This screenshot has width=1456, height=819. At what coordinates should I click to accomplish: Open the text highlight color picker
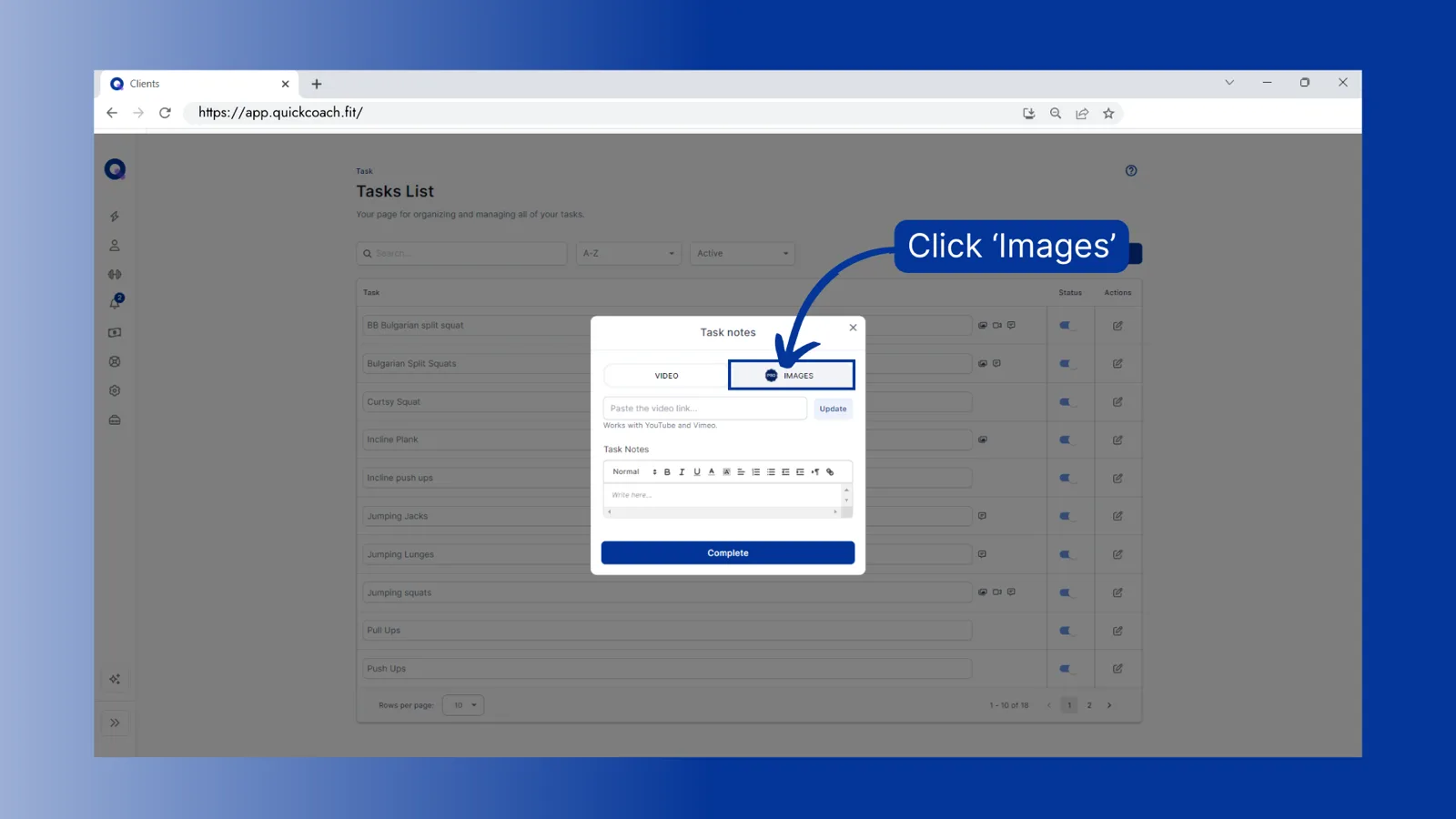(726, 472)
